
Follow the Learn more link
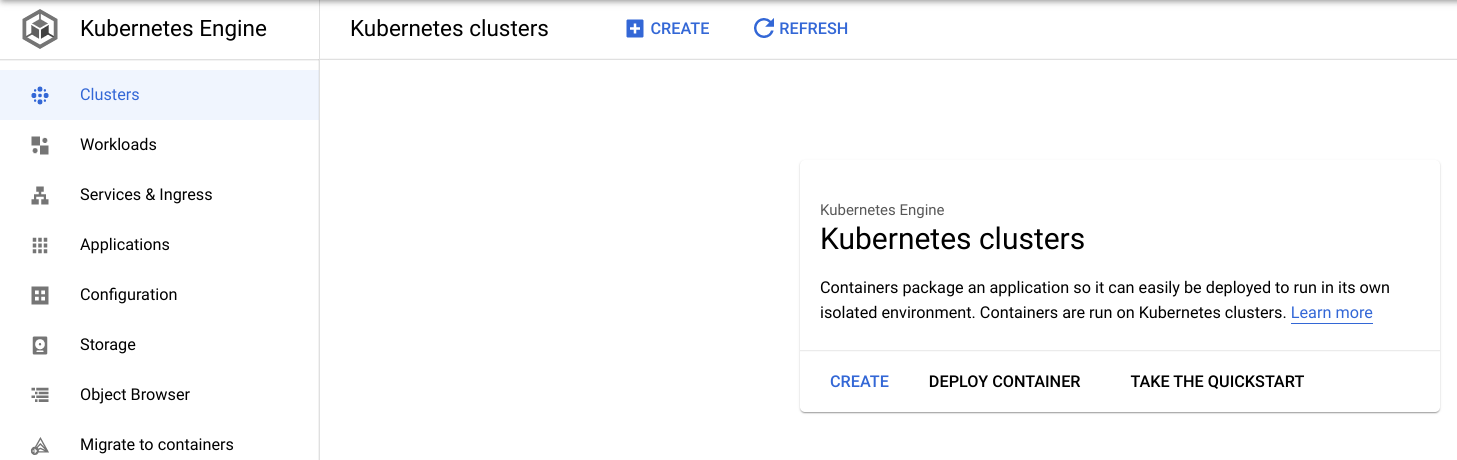pos(1331,313)
